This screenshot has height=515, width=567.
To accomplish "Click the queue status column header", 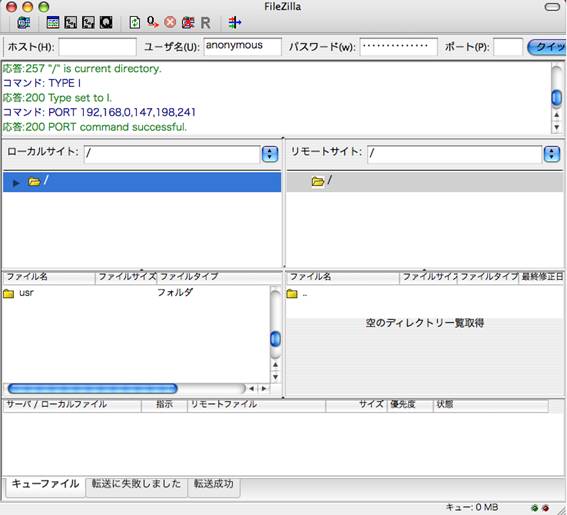I will point(491,405).
